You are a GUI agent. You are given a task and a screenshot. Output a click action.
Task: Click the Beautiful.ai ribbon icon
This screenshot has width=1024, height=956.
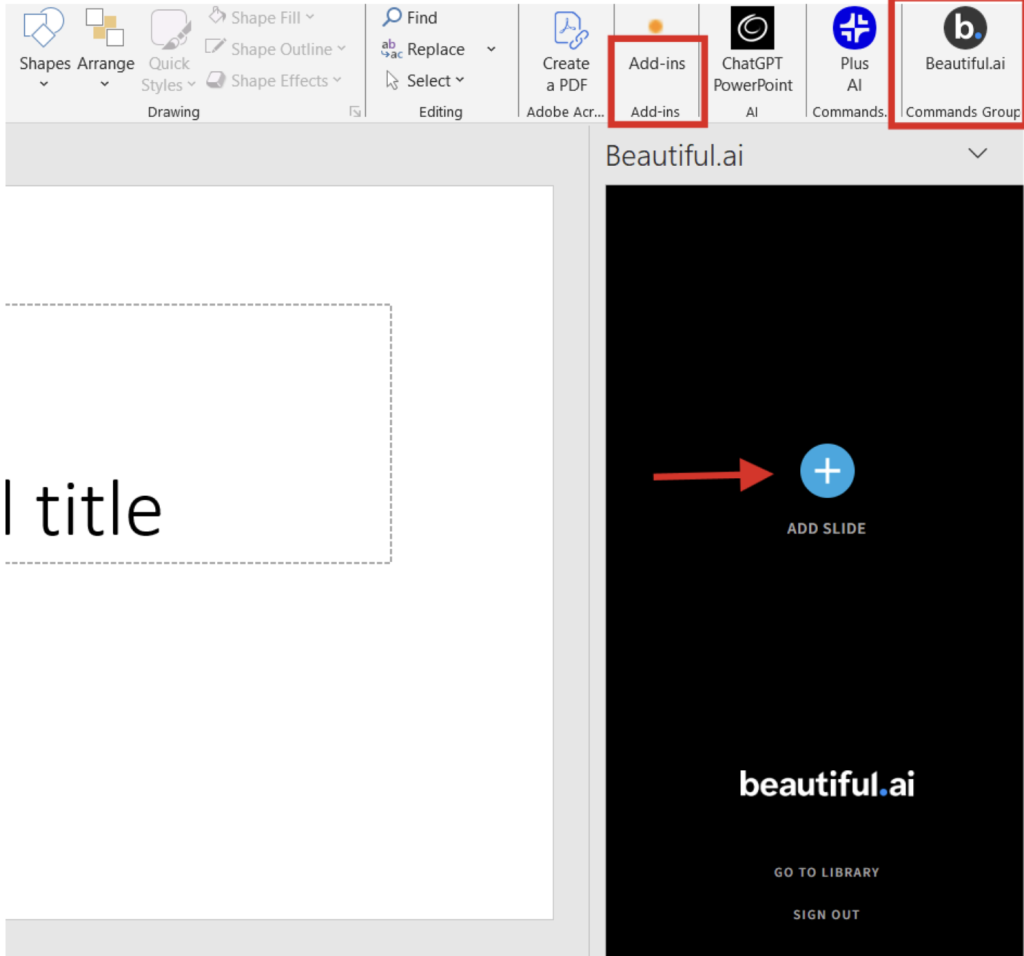coord(965,28)
